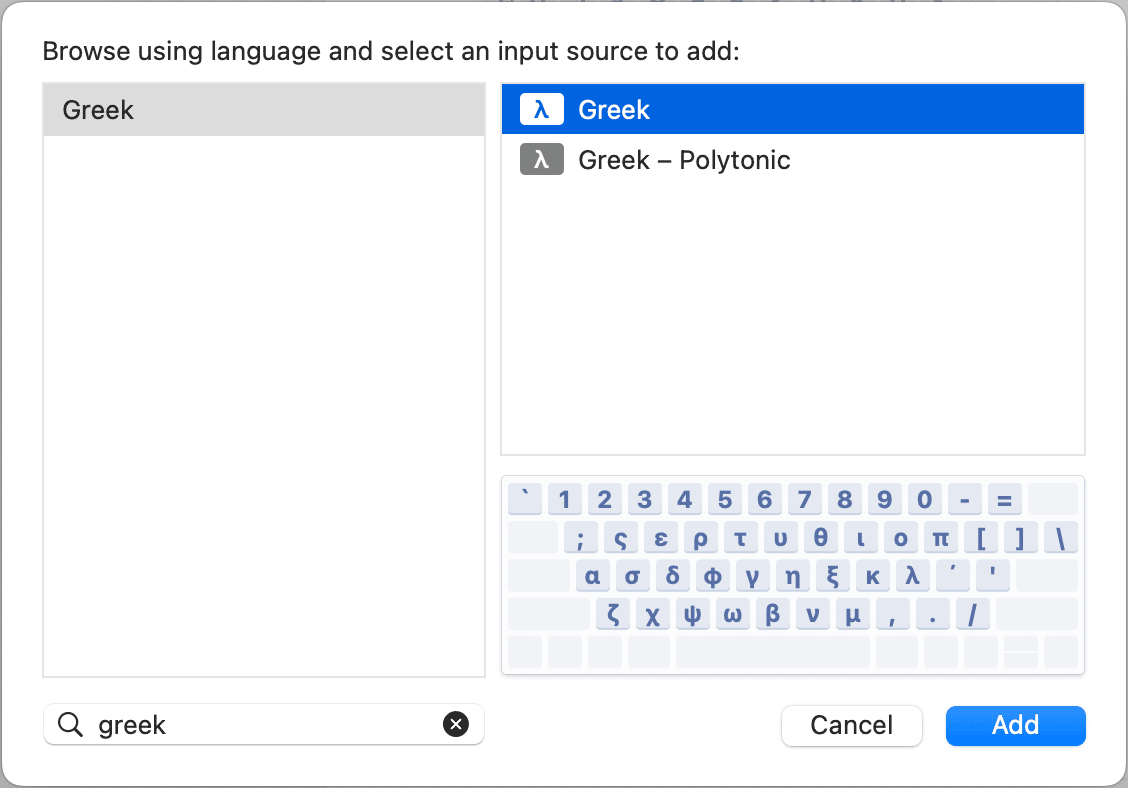Click the μ key on keyboard preview
1128x788 pixels.
point(853,615)
